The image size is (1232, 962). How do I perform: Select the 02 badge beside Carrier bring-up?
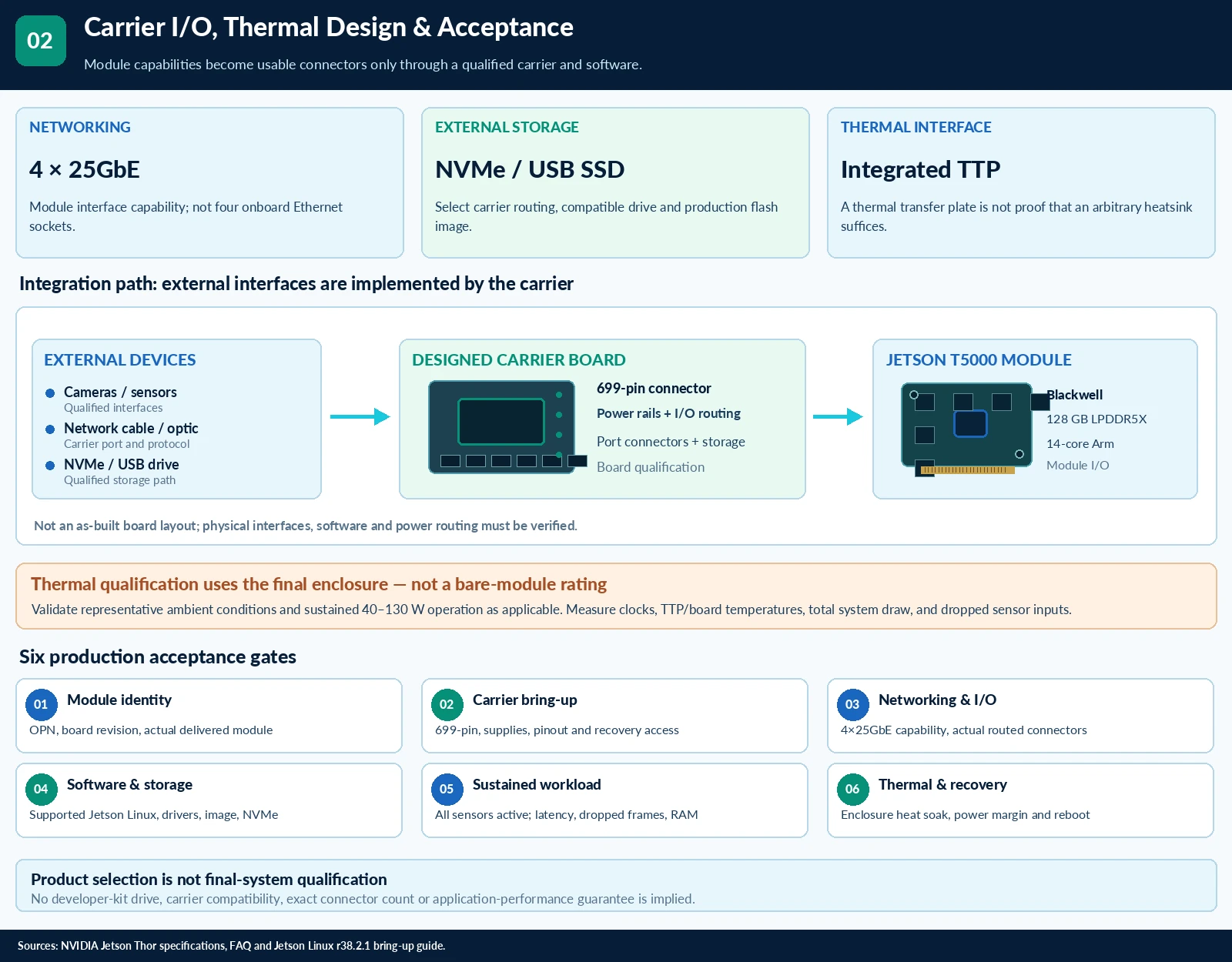click(x=447, y=704)
